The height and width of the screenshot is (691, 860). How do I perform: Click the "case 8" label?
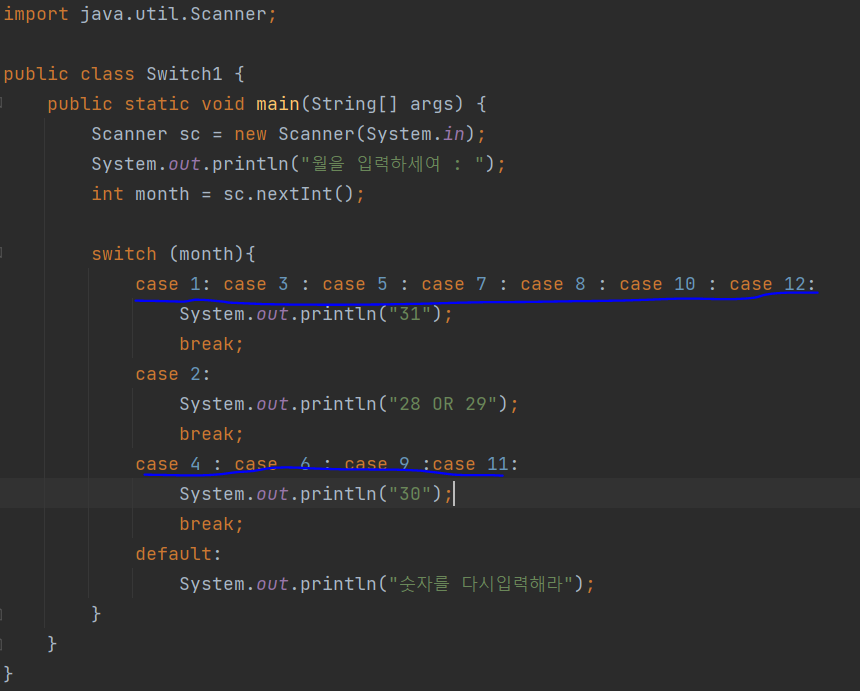pos(553,284)
